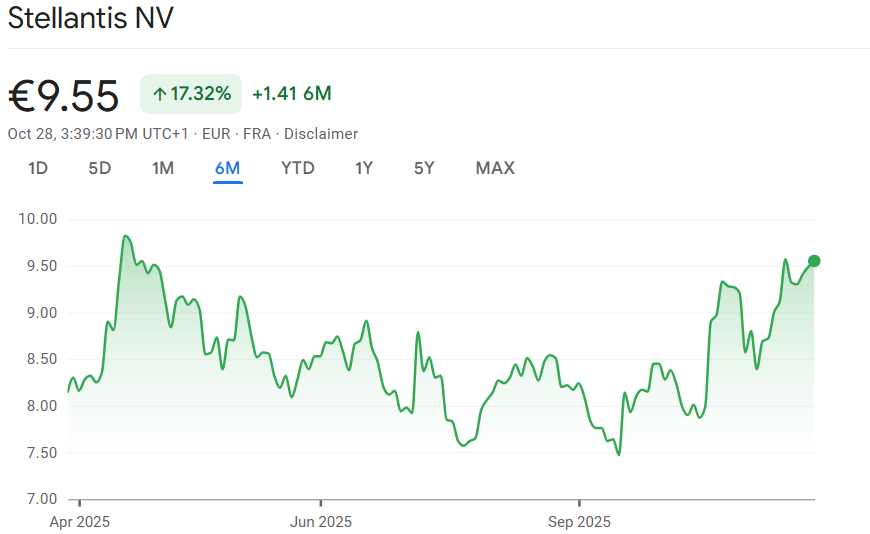870x534 pixels.
Task: Show the MAX price history
Action: pos(495,168)
